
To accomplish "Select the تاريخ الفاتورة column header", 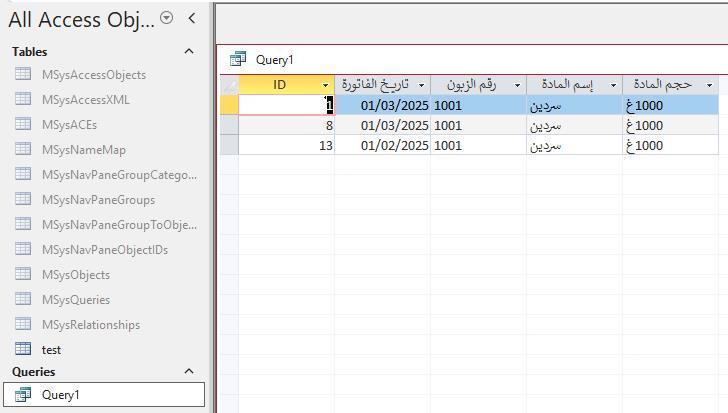I will tap(383, 85).
